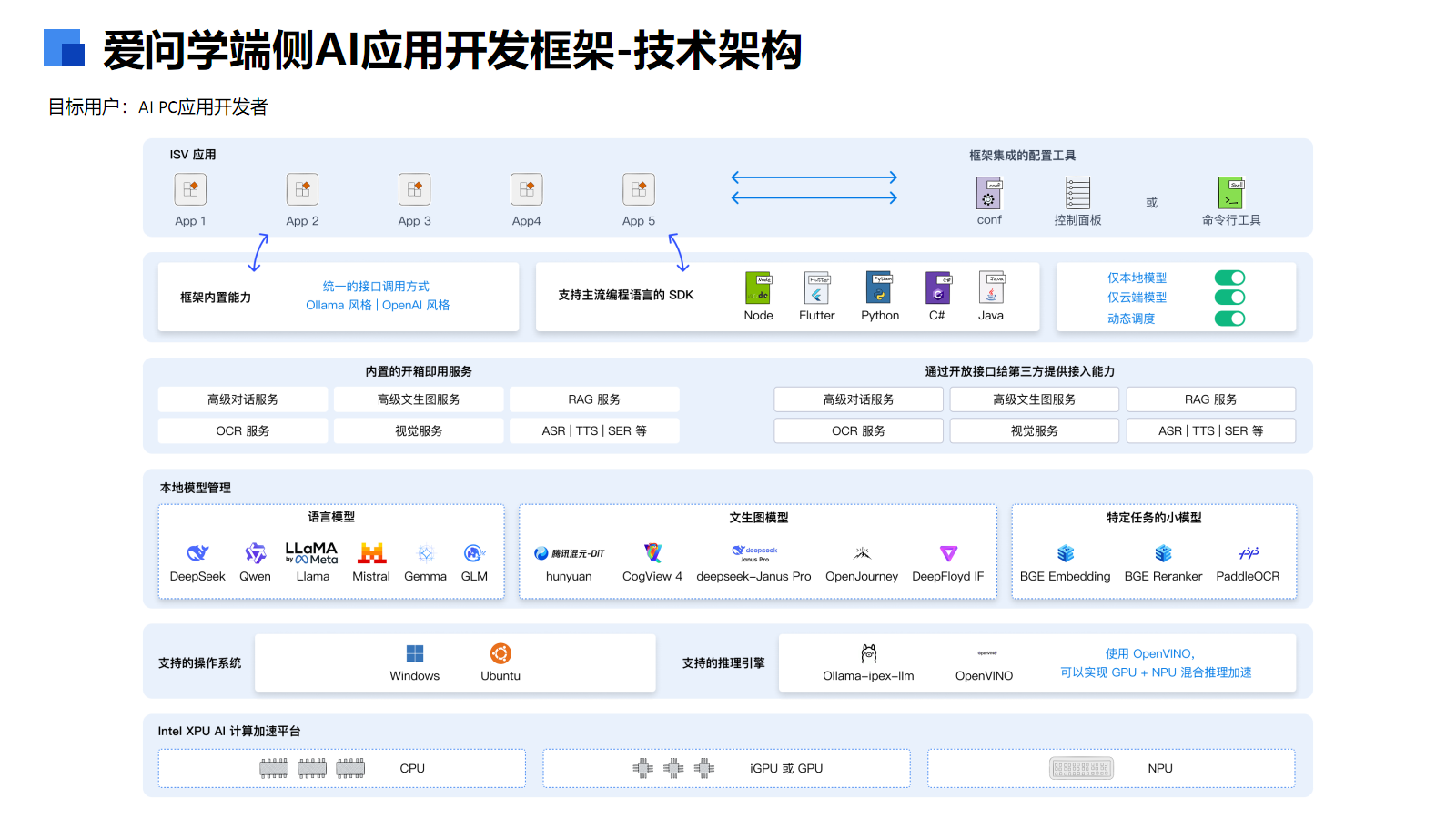Choose the Flutter SDK icon
This screenshot has width=1456, height=819.
816,288
